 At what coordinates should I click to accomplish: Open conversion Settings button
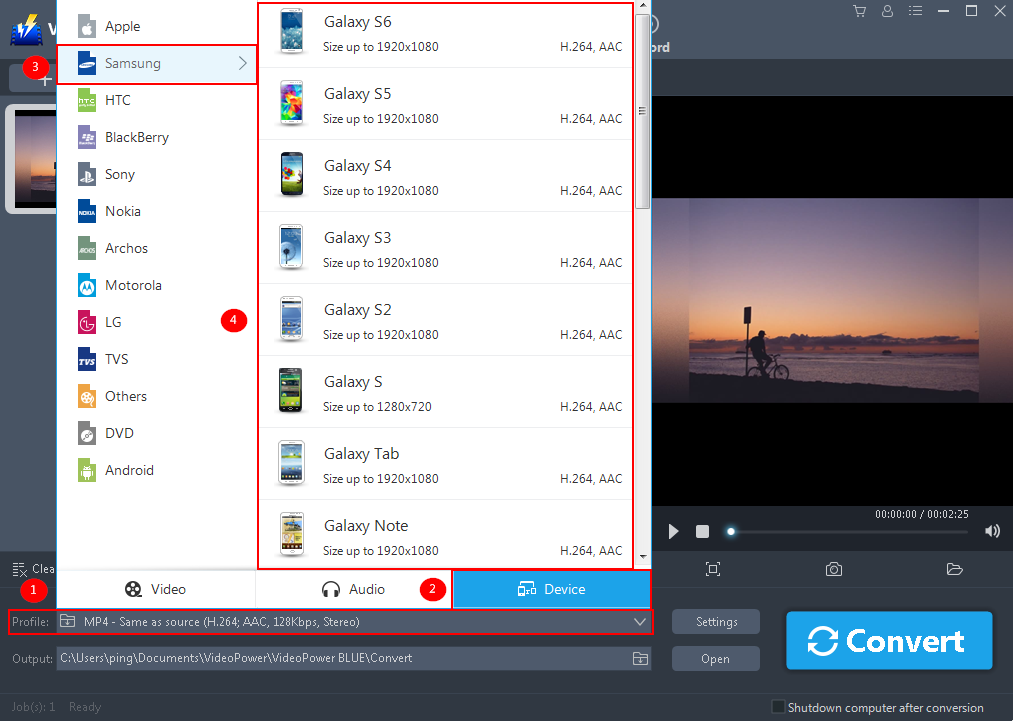tap(716, 622)
